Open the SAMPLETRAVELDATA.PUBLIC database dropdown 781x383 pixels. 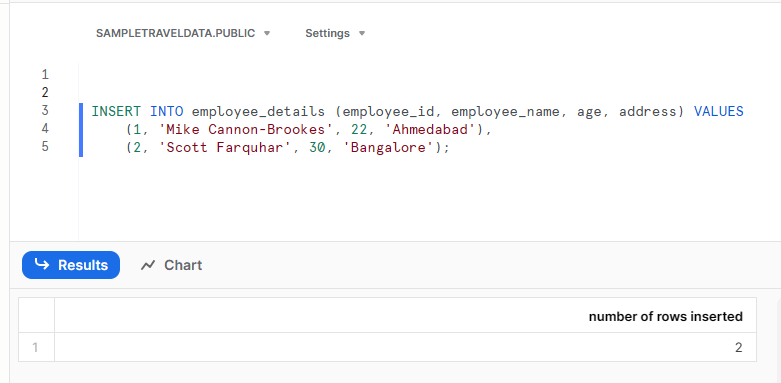[183, 33]
